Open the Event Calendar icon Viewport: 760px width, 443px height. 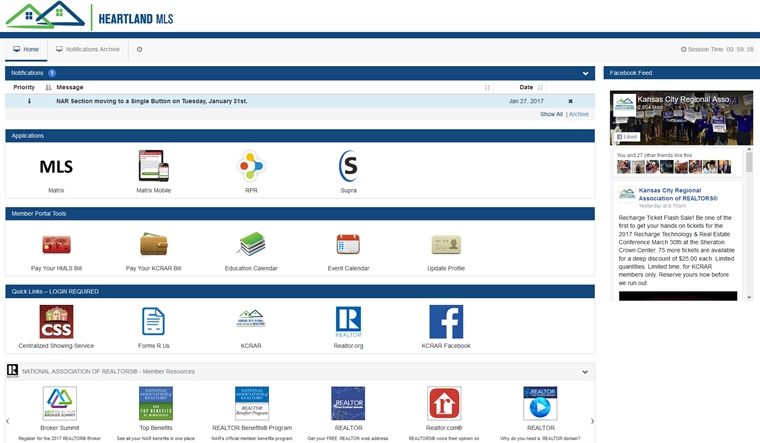(348, 244)
